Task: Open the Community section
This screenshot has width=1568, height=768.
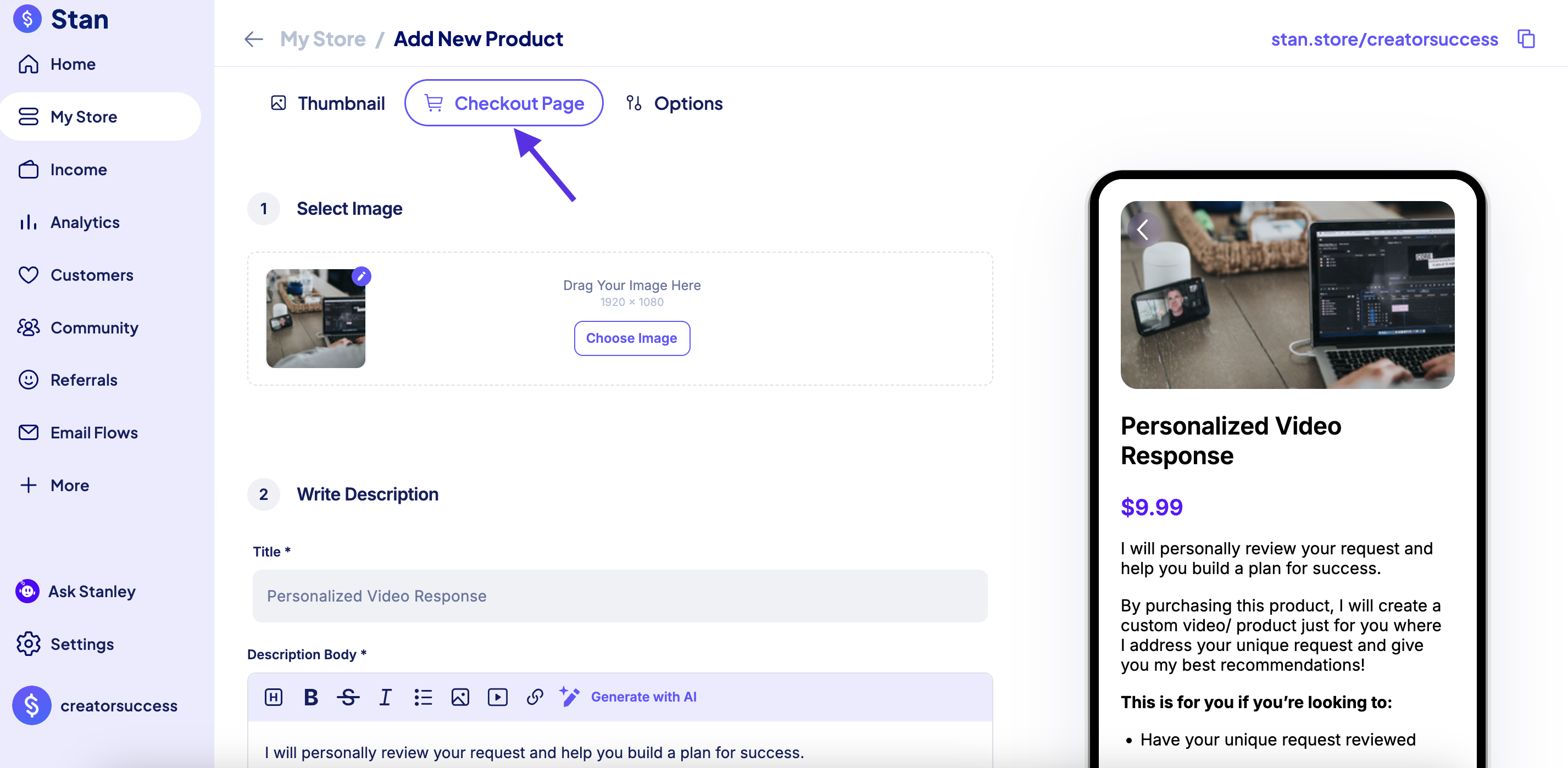Action: click(x=94, y=327)
